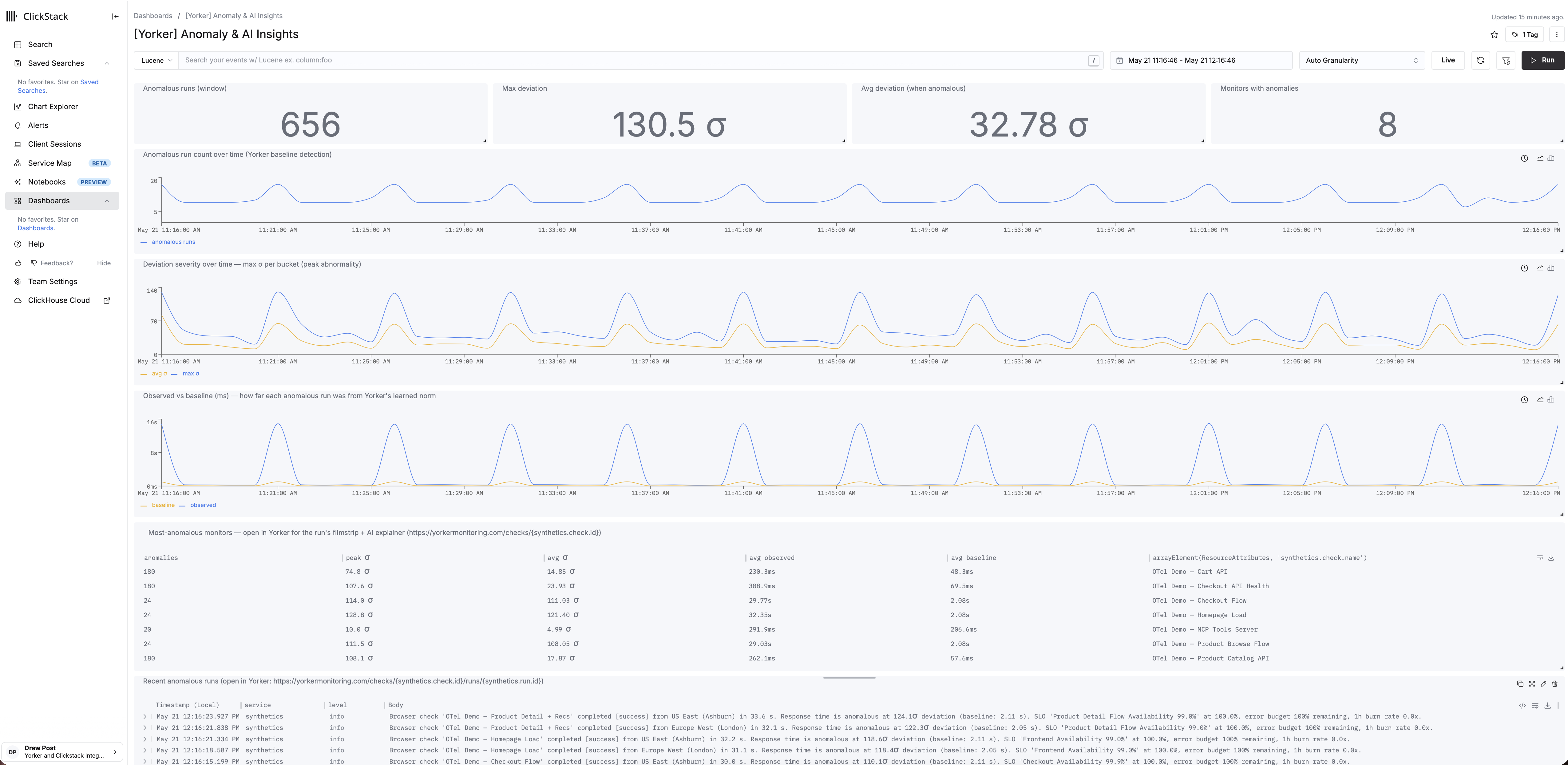Delete the Recent anomalous runs tile
The height and width of the screenshot is (765, 1568).
(1554, 684)
